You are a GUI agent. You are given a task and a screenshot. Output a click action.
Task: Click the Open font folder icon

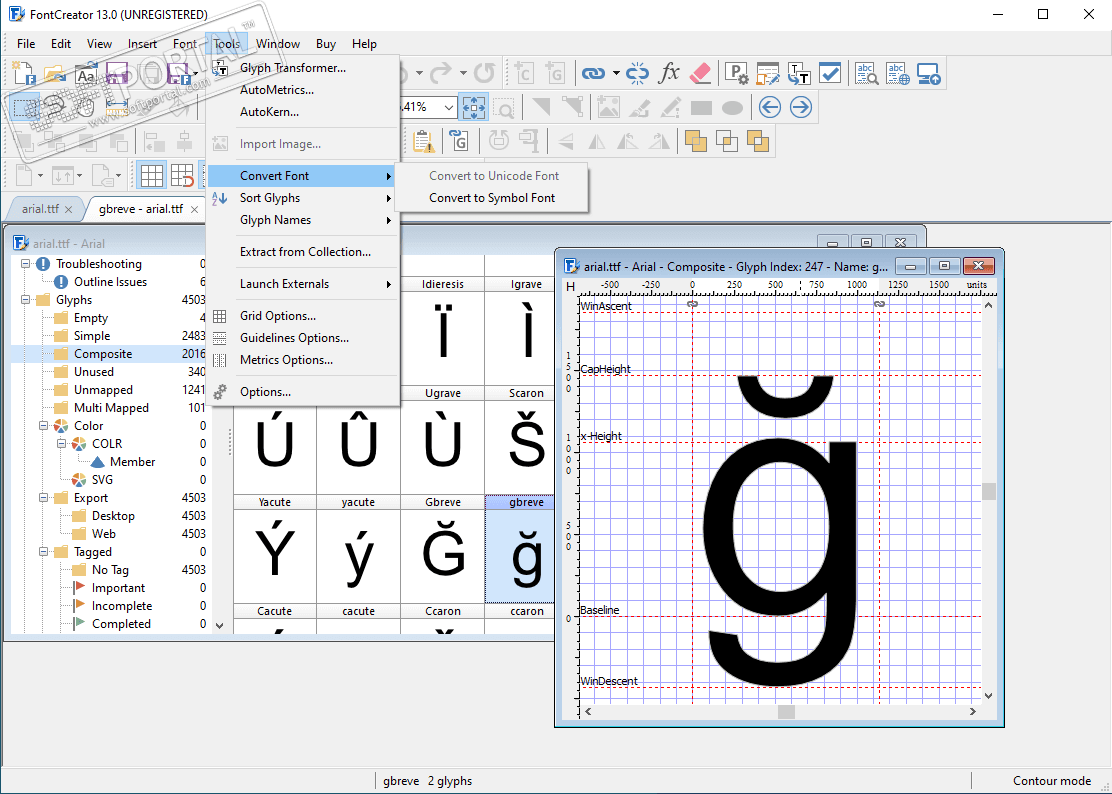click(x=55, y=73)
